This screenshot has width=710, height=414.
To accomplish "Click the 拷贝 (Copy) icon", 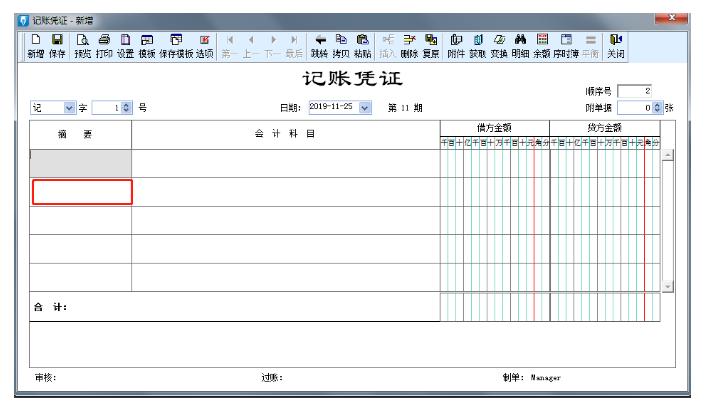I will tap(341, 46).
